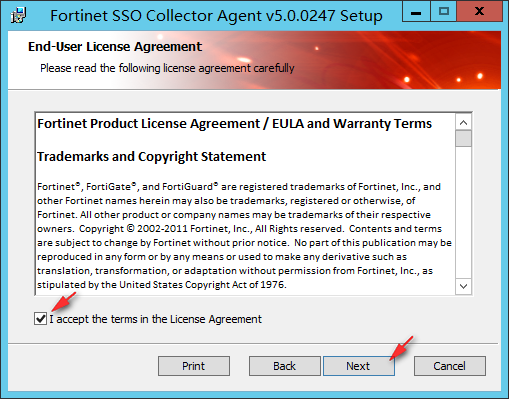Click the setup window title text

pos(216,15)
